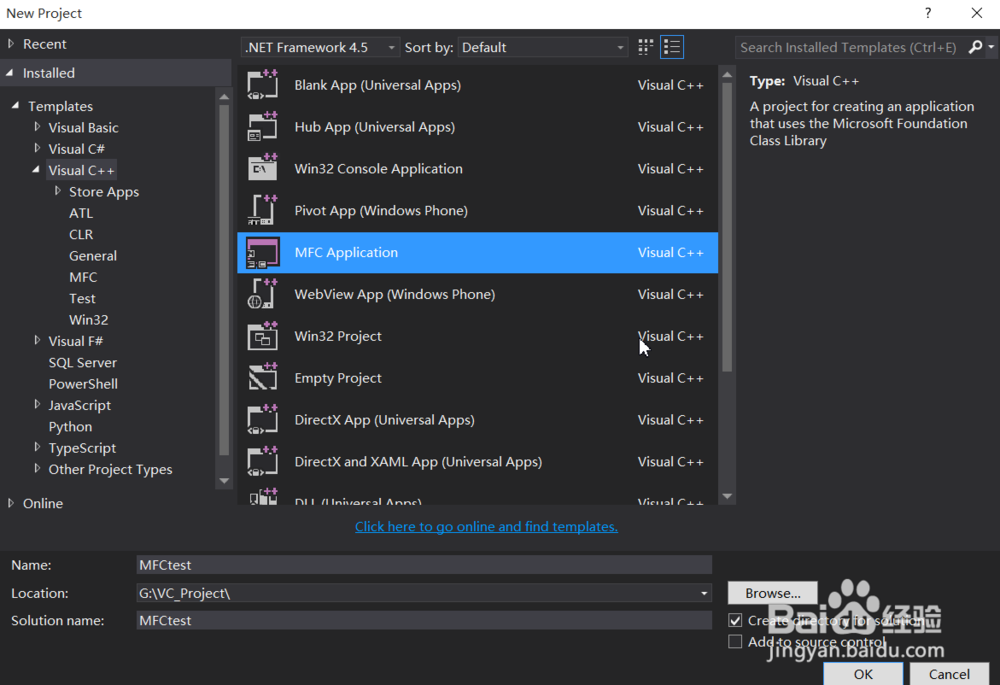This screenshot has width=1000, height=685.
Task: Click the Solution name input field
Action: (x=424, y=621)
